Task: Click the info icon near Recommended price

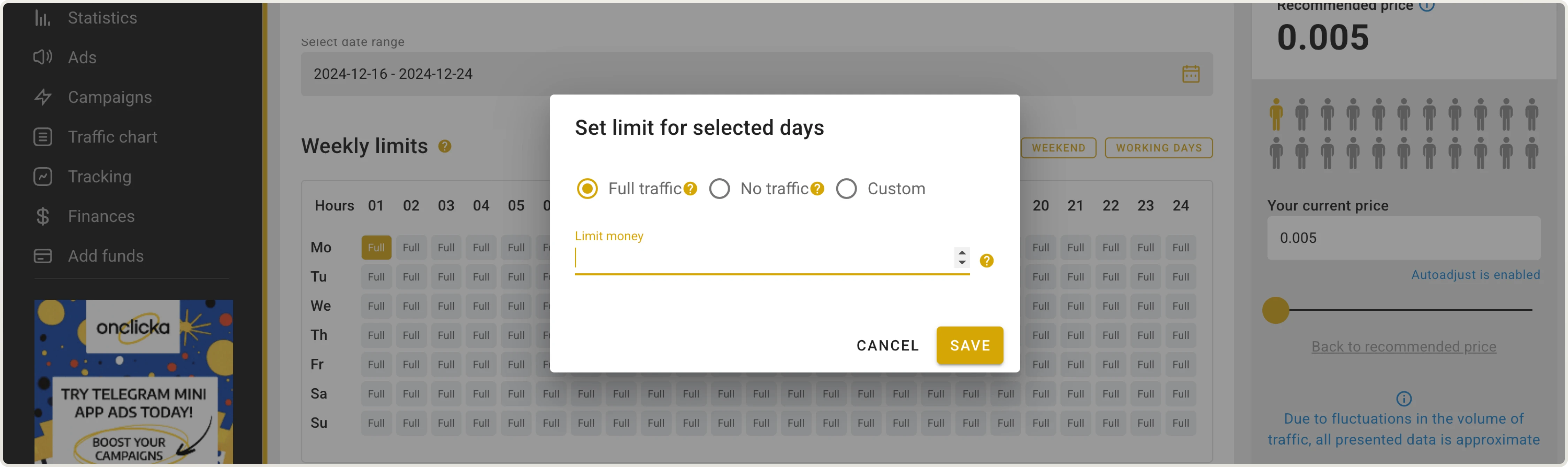Action: (1427, 6)
